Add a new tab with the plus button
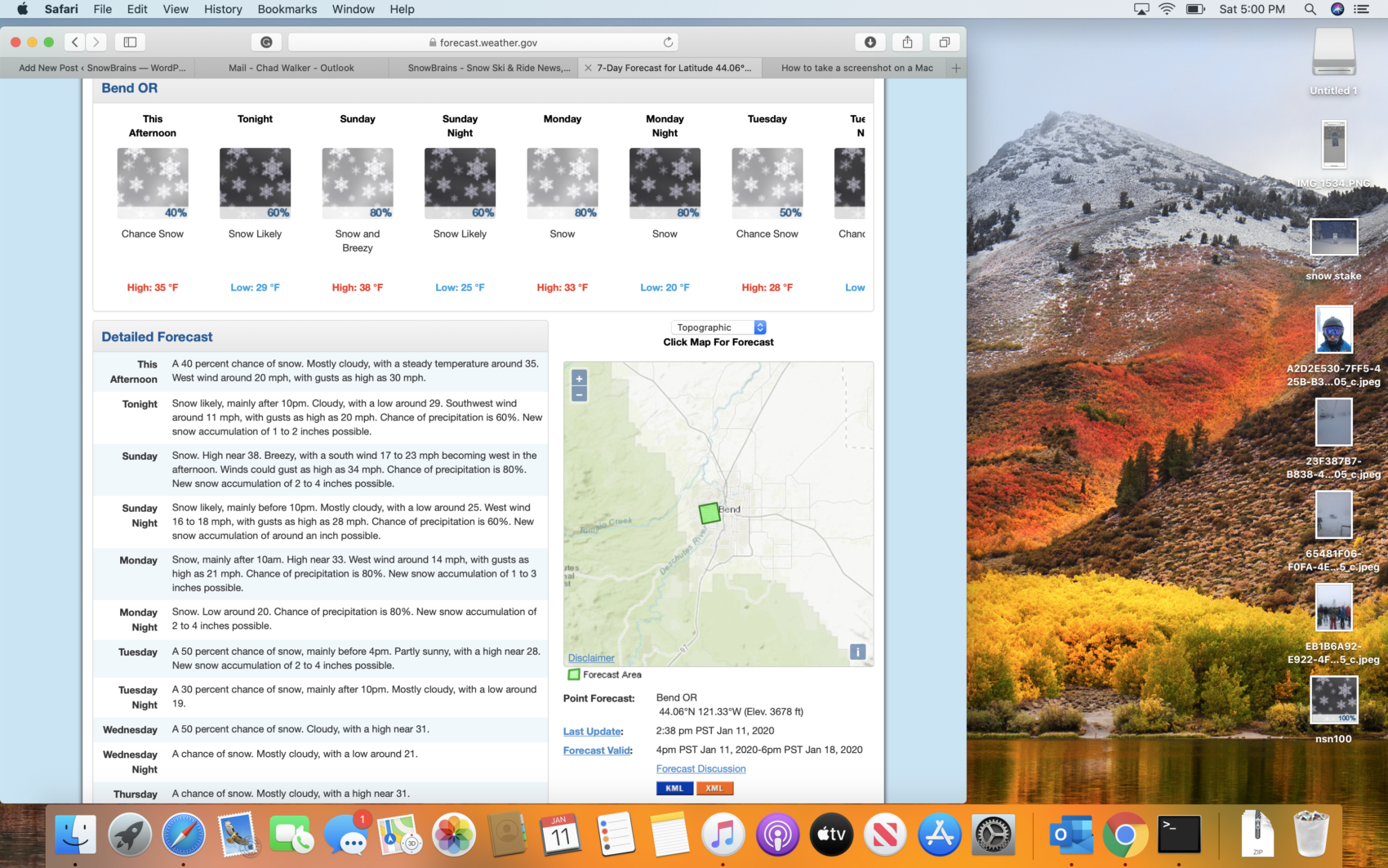Screen dimensions: 1388x868 (x=956, y=68)
